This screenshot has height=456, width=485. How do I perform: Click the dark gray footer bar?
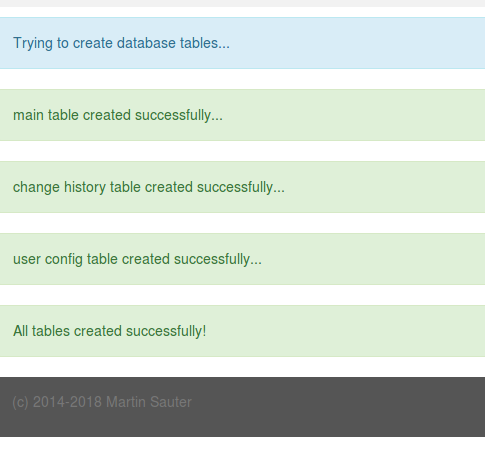pos(242,407)
